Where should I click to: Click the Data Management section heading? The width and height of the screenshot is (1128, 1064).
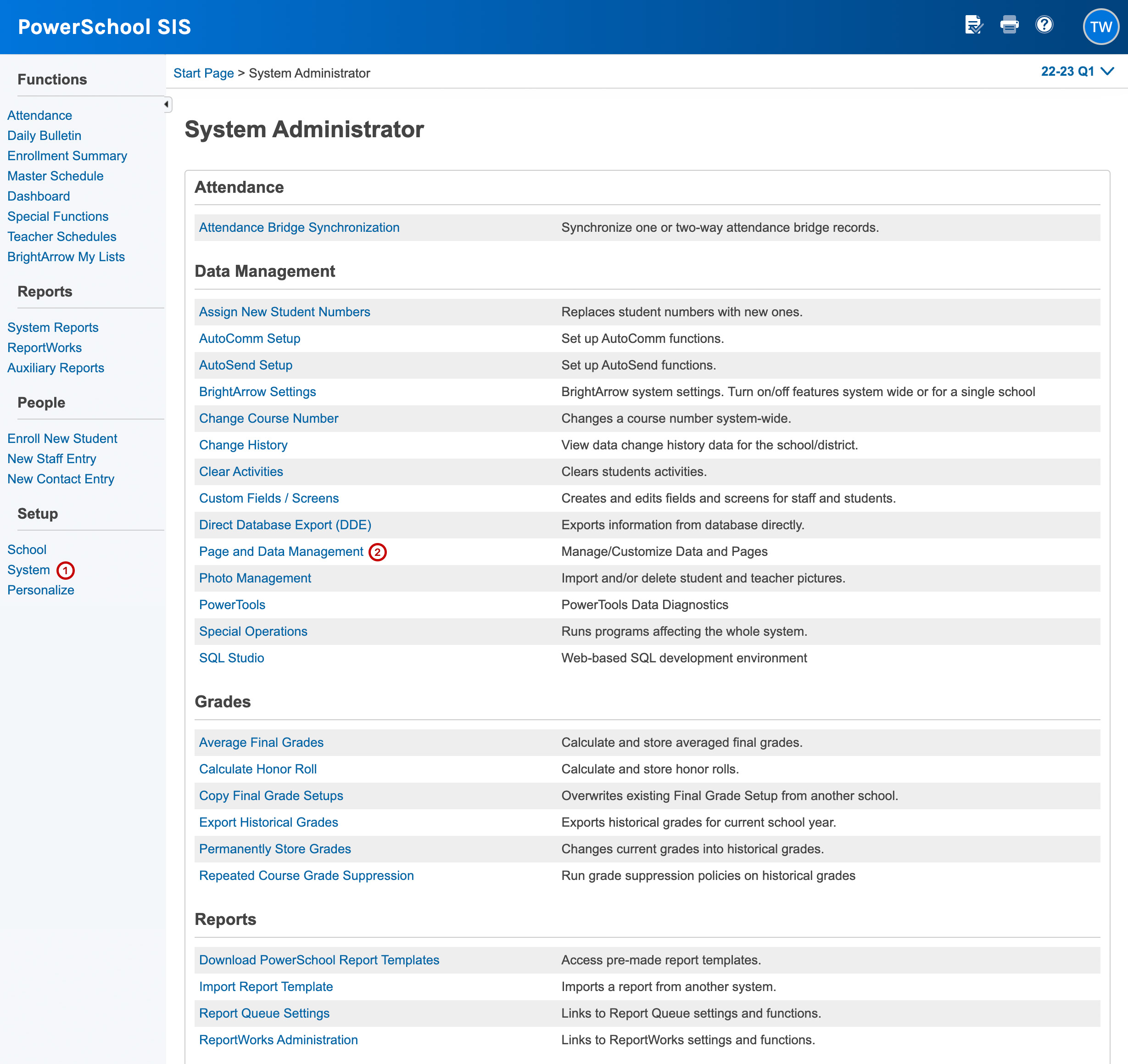pyautogui.click(x=264, y=271)
